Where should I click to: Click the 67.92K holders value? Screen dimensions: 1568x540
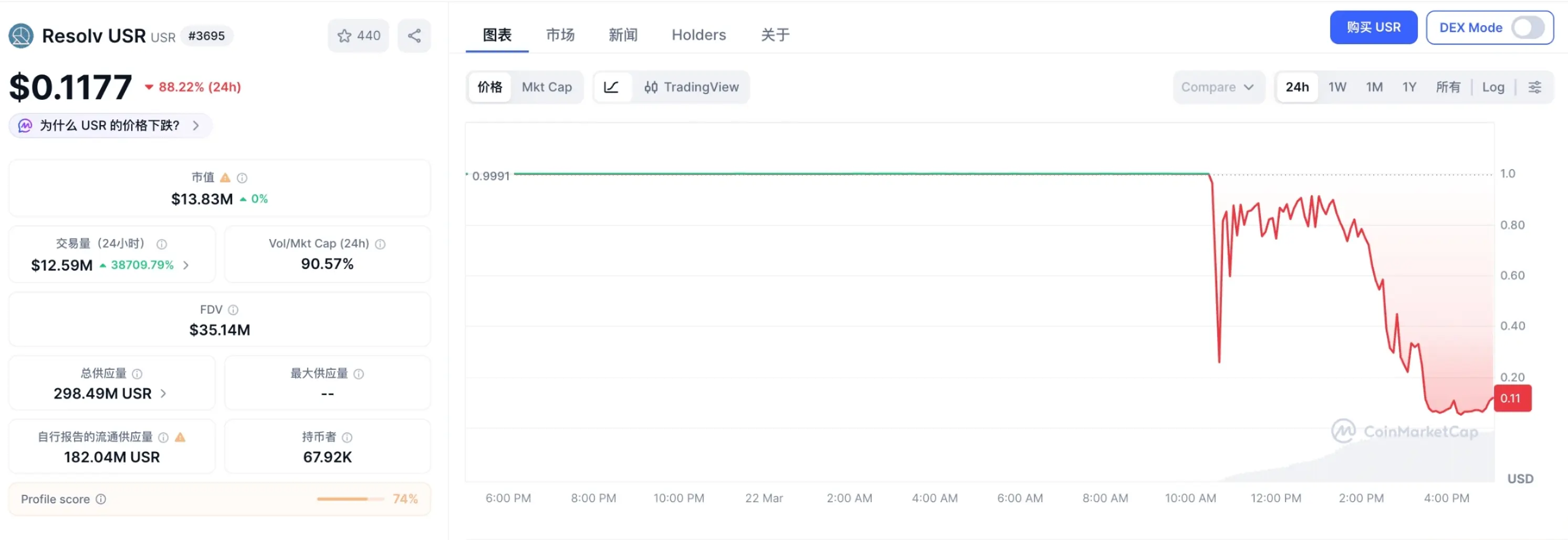[328, 457]
